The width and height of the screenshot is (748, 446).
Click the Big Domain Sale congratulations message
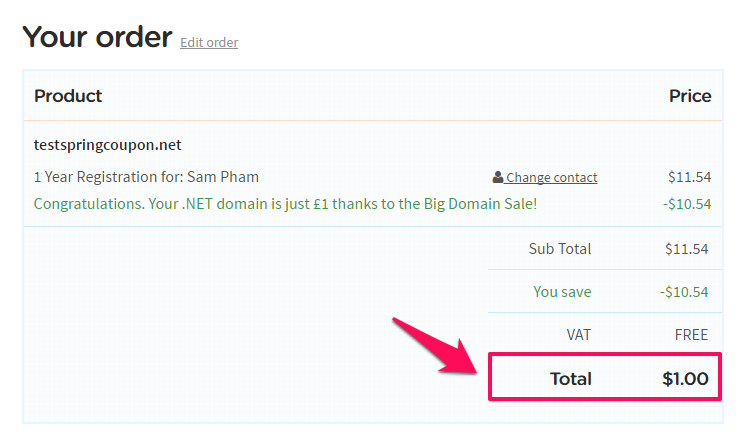click(285, 204)
